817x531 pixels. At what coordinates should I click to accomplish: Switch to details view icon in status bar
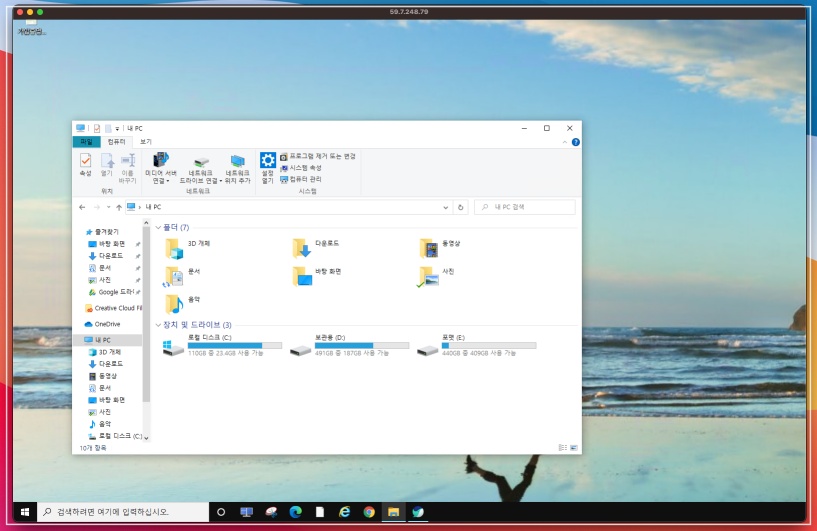click(562, 448)
